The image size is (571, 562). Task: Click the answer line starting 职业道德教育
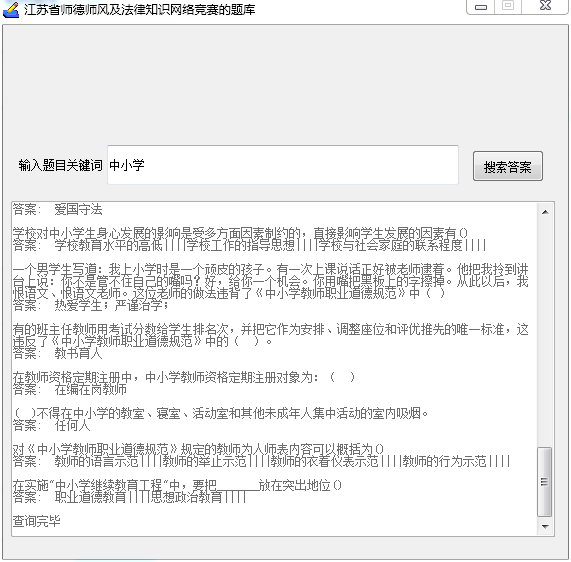150,497
